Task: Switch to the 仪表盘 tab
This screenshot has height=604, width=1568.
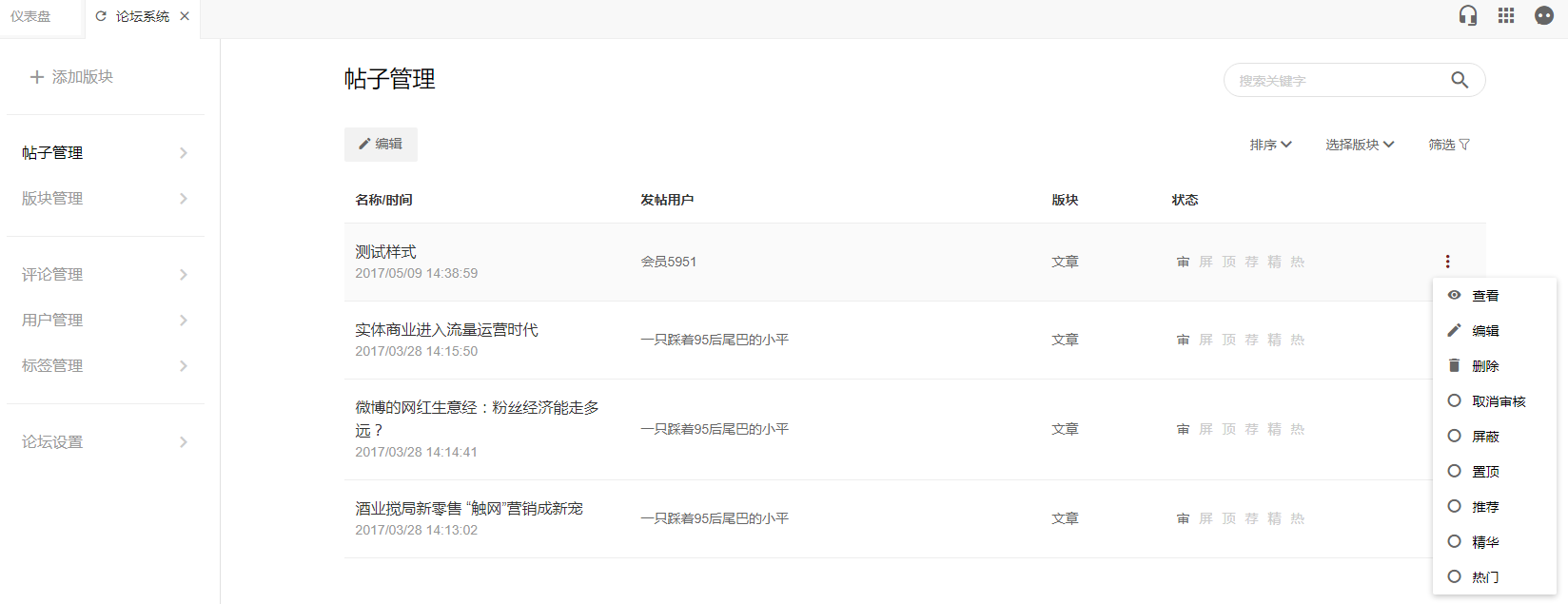Action: coord(30,16)
